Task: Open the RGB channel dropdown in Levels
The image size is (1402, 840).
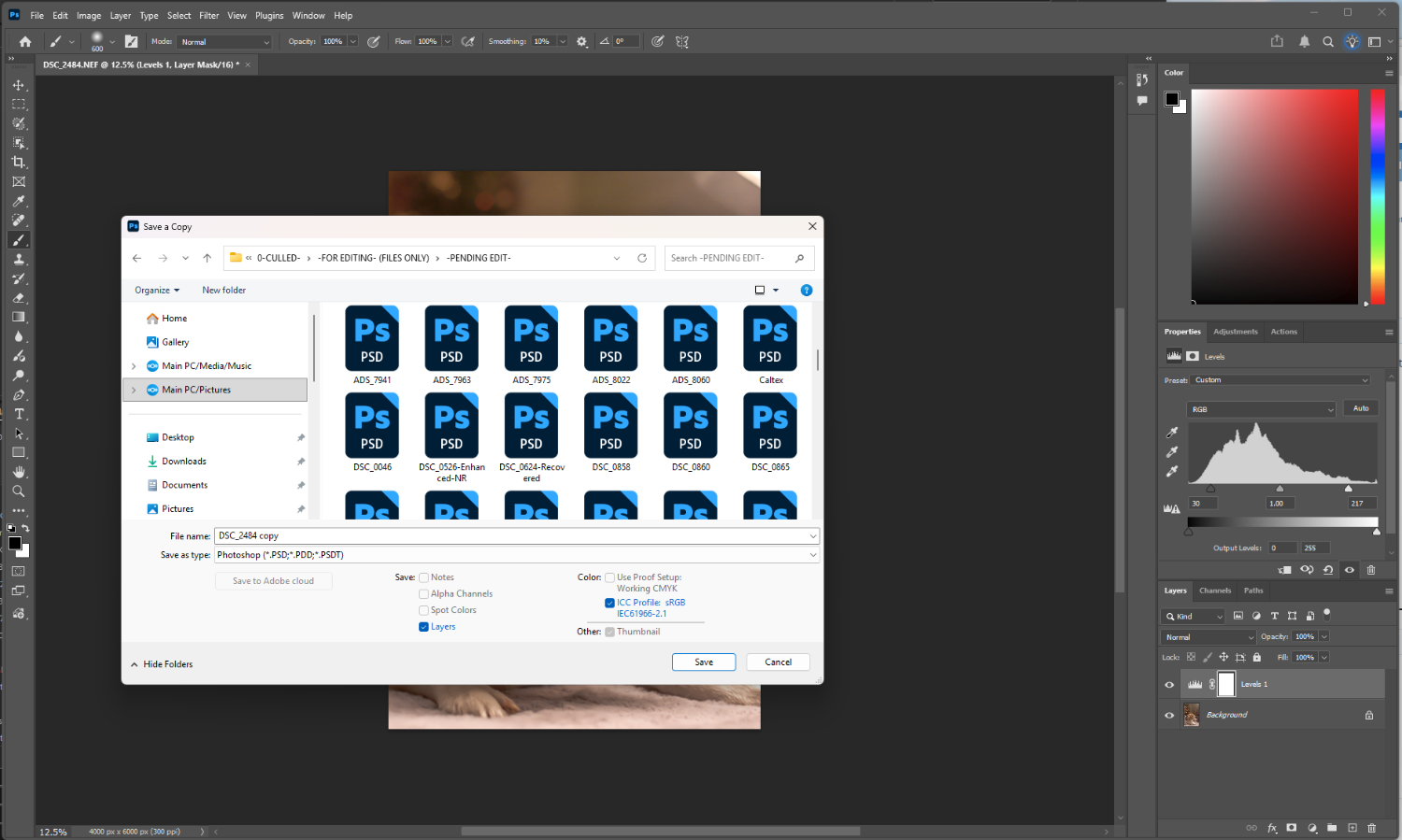Action: coord(1262,409)
